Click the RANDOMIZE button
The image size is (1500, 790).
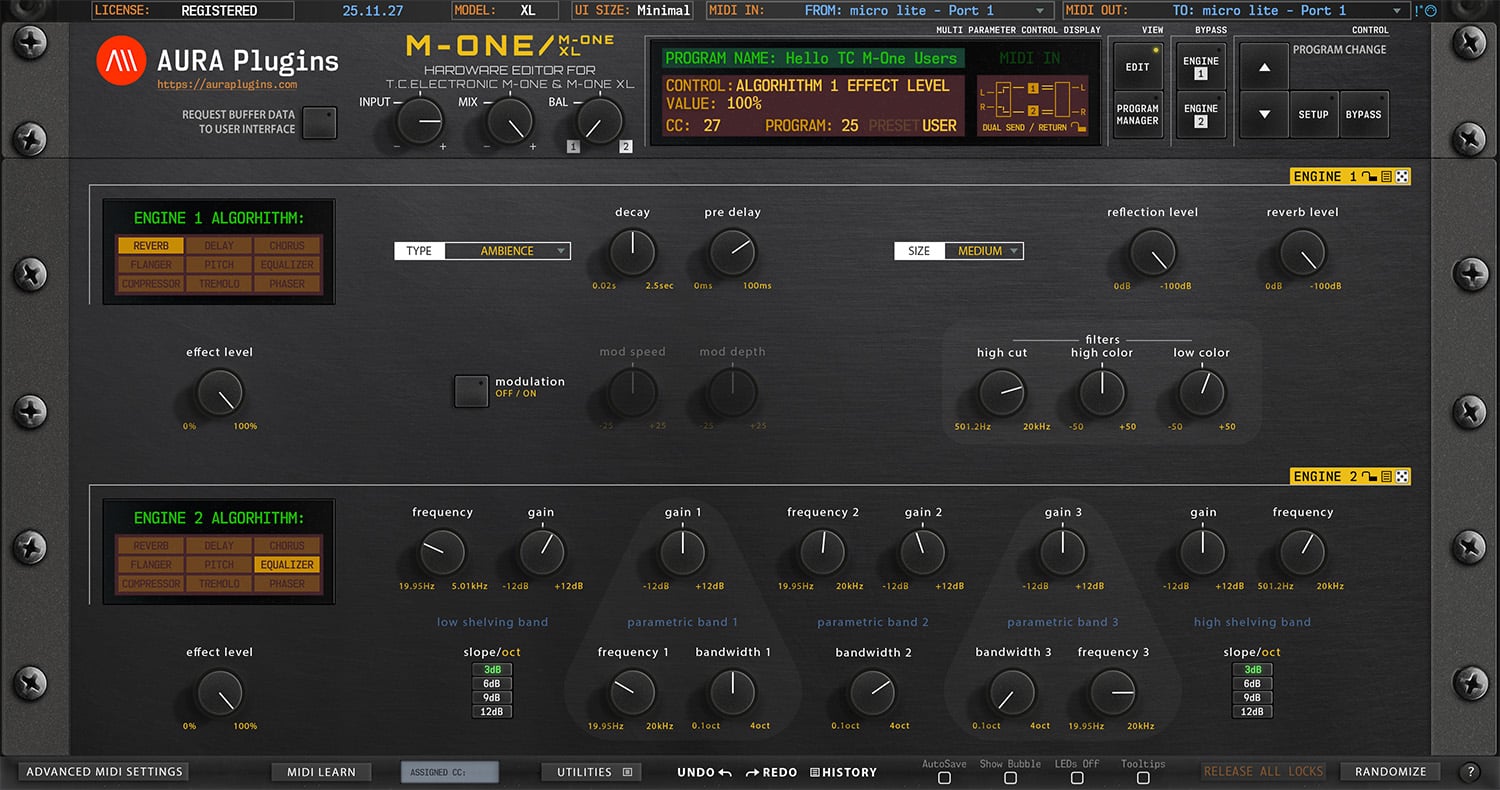(1390, 771)
